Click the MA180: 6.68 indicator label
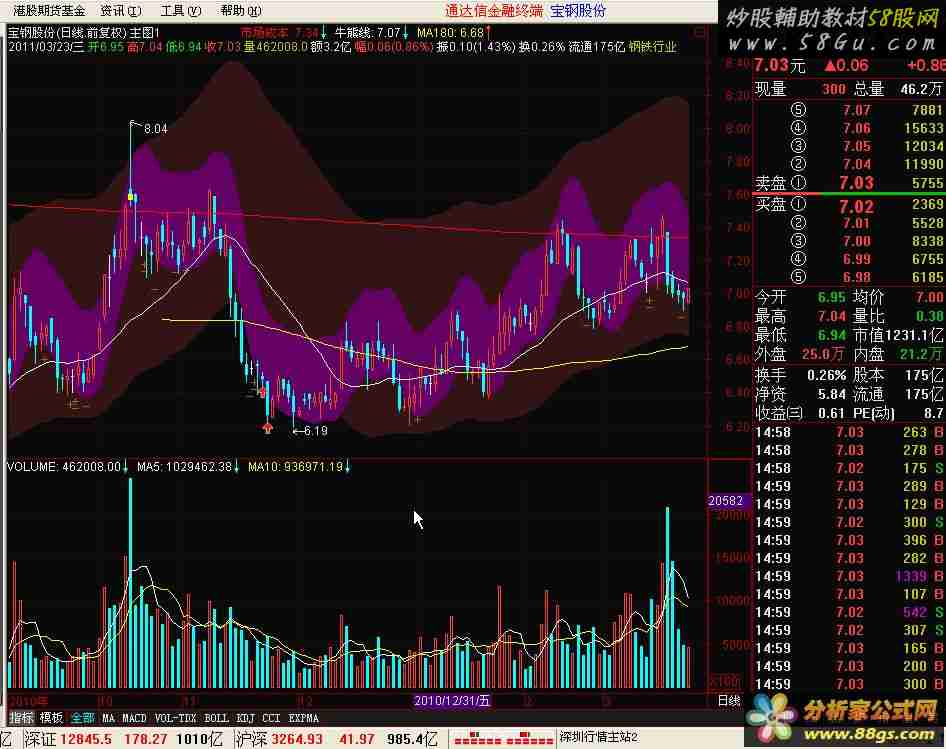The image size is (946, 749). 451,33
